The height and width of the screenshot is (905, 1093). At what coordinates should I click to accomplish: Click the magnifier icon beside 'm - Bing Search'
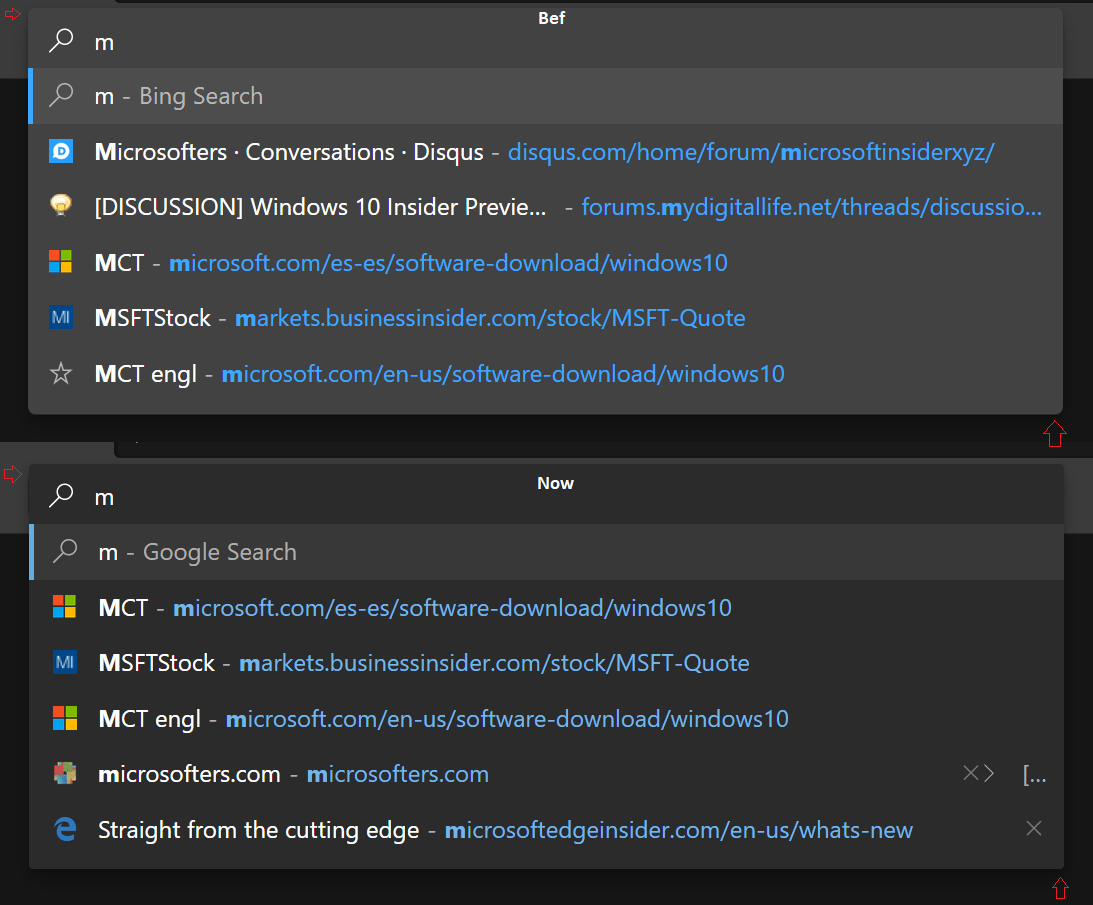(x=61, y=95)
